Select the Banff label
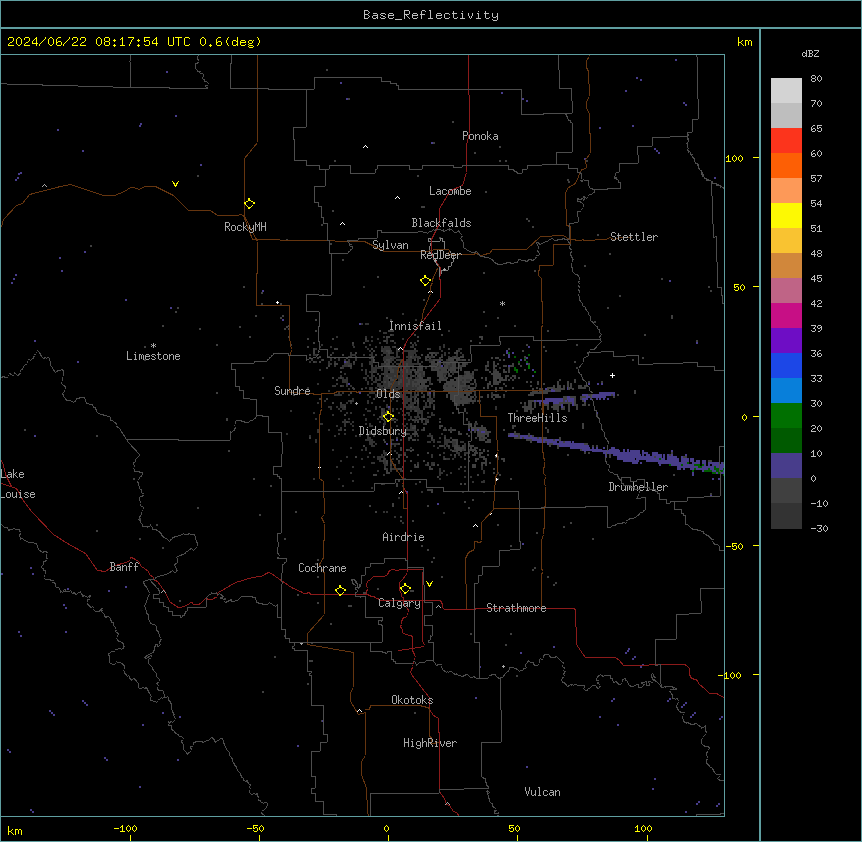Viewport: 862px width, 842px height. (x=124, y=567)
